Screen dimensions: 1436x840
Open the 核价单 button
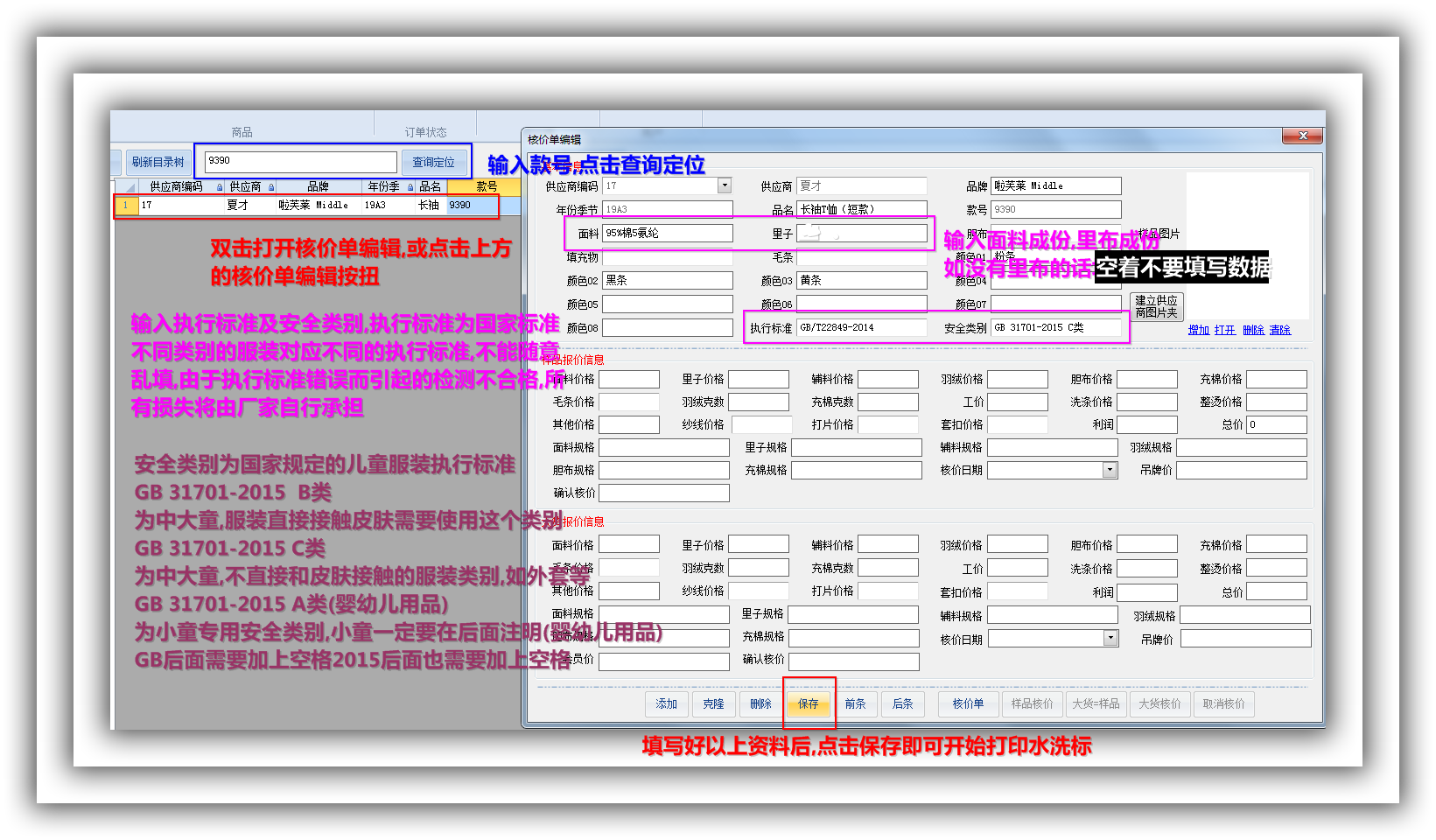pos(968,703)
